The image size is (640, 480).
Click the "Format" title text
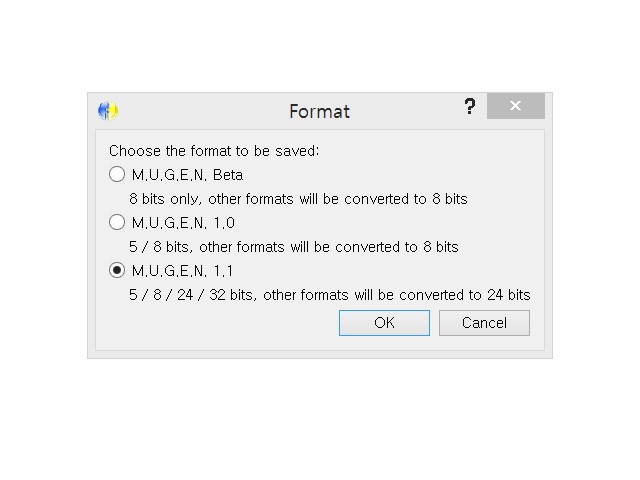[320, 111]
